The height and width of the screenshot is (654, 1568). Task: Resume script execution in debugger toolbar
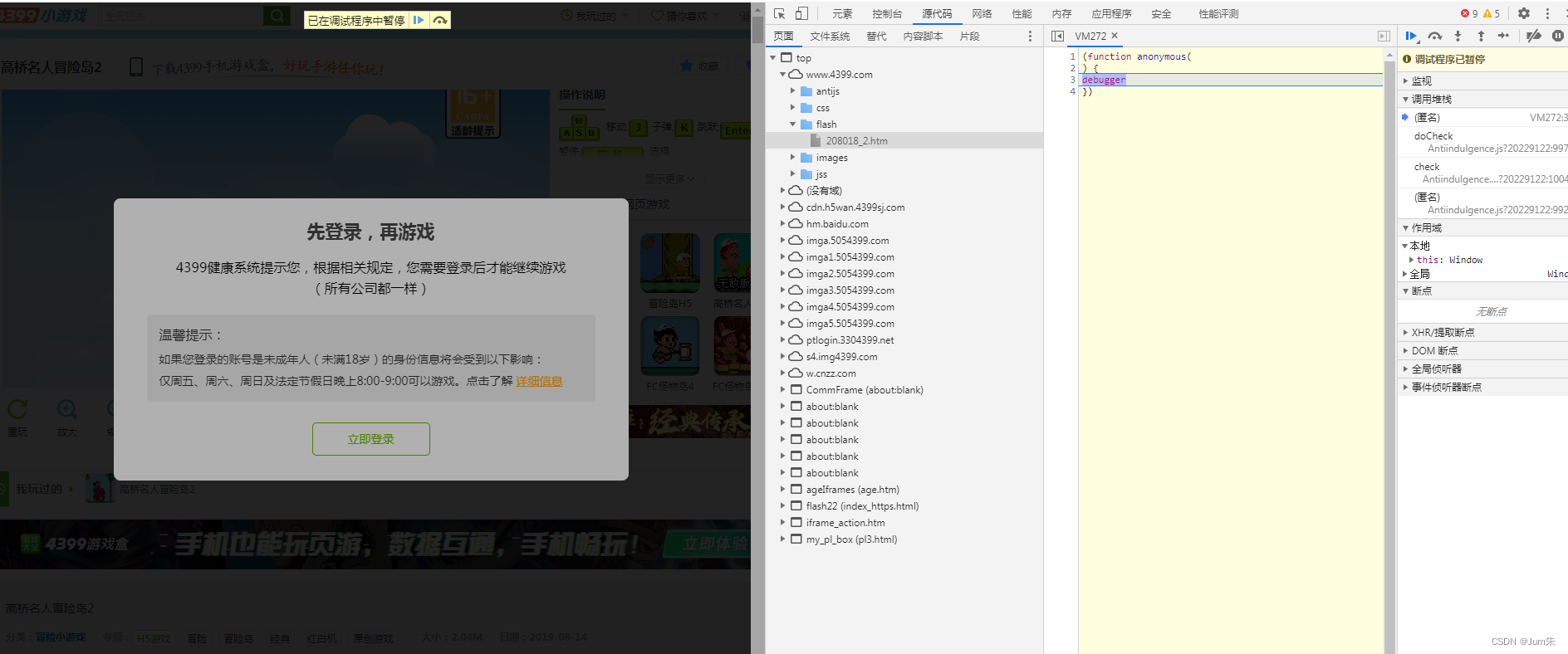(1411, 36)
